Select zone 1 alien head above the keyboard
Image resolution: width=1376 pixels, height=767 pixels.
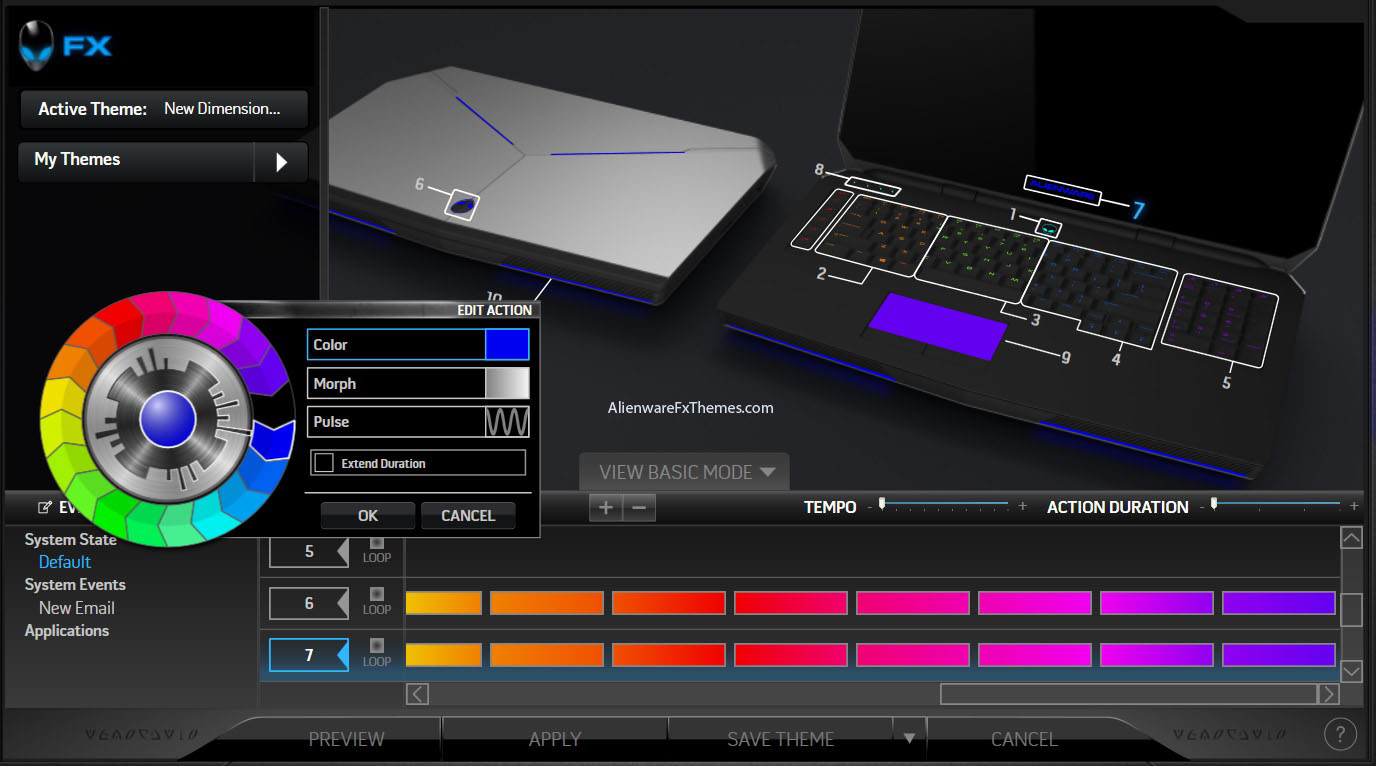[x=1048, y=228]
